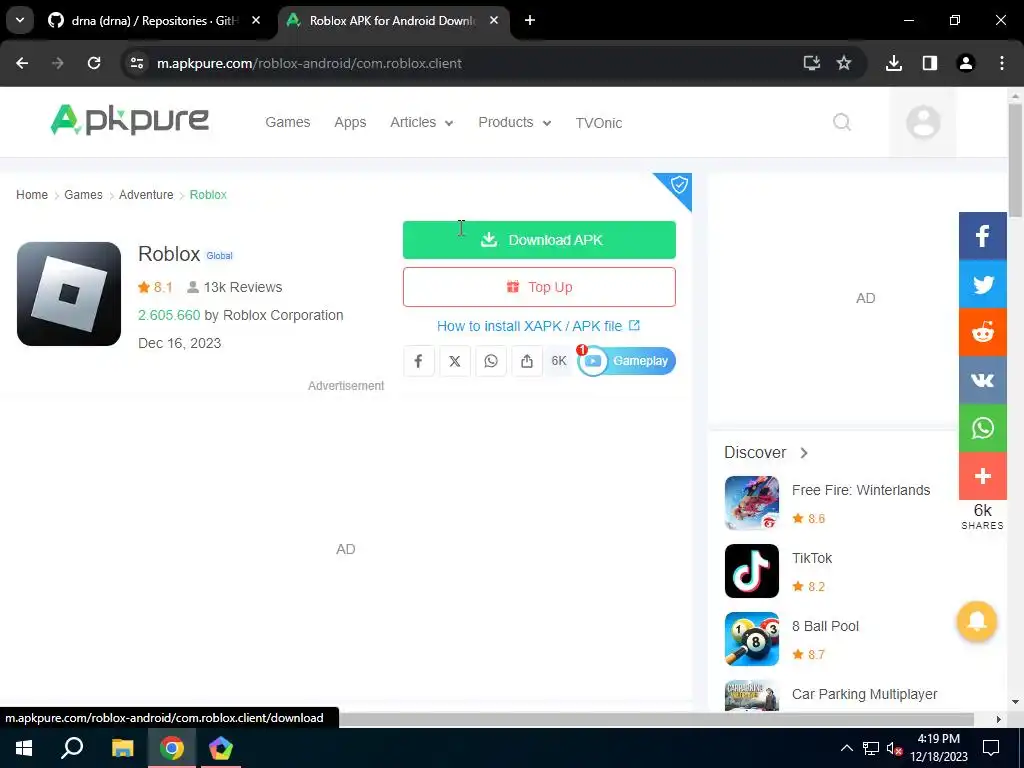This screenshot has height=768, width=1024.
Task: Open 8 Ball Pool in Discover
Action: 825,626
